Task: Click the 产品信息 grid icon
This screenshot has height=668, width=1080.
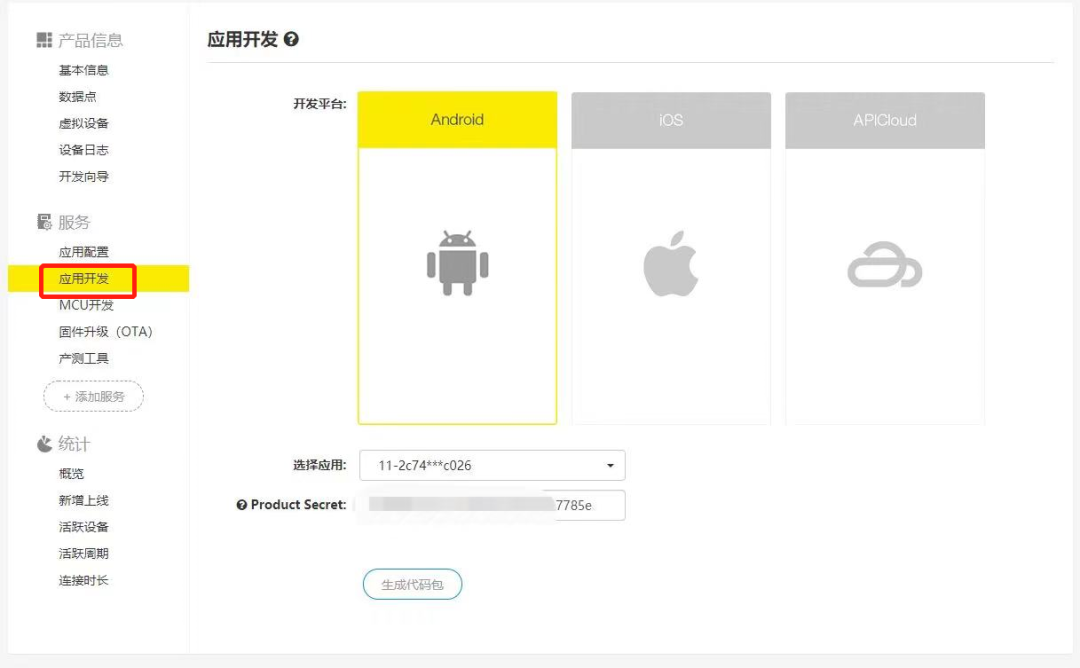Action: 44,40
